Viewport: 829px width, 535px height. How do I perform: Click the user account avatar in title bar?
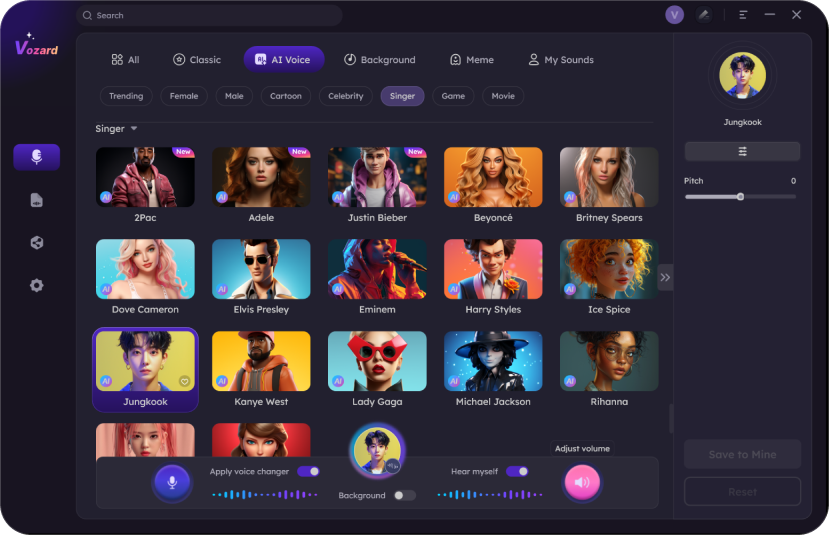point(674,15)
